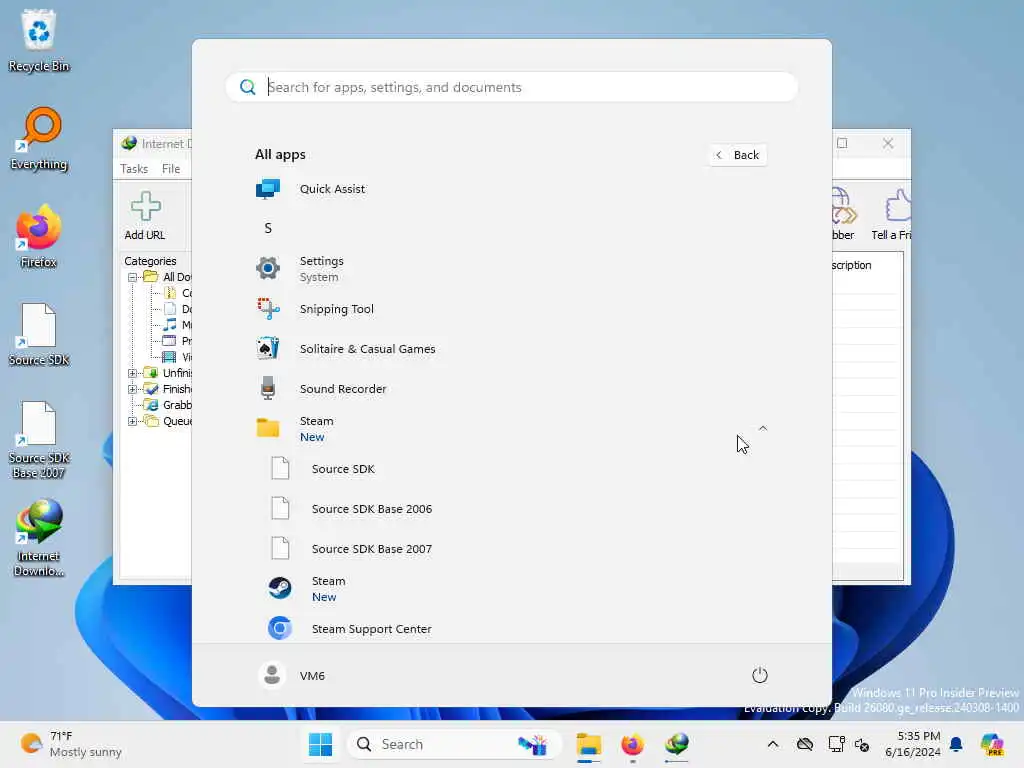Viewport: 1024px width, 768px height.
Task: Launch Snipping Tool
Action: 511,309
